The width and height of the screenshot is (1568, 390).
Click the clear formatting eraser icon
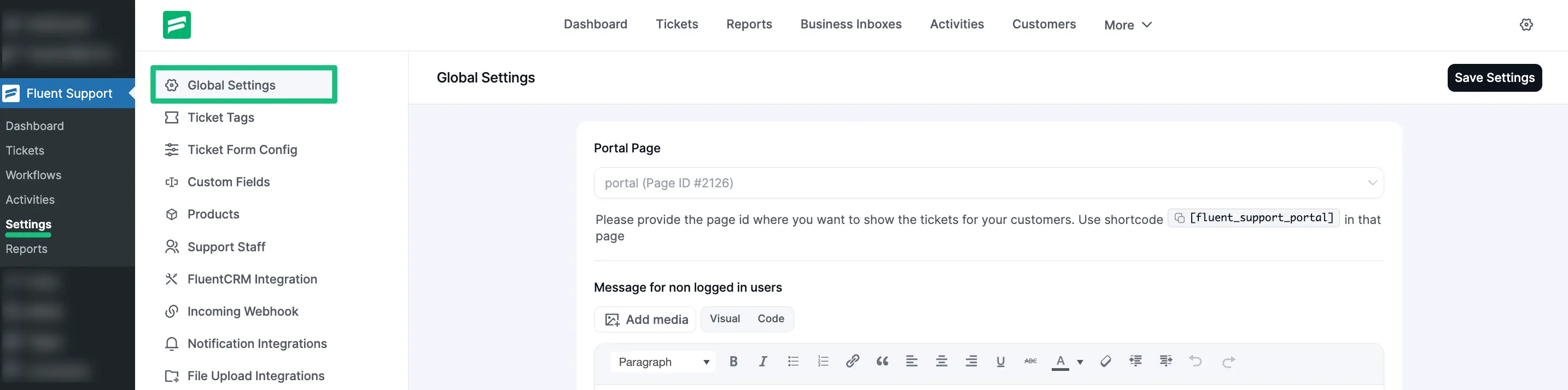pyautogui.click(x=1105, y=362)
